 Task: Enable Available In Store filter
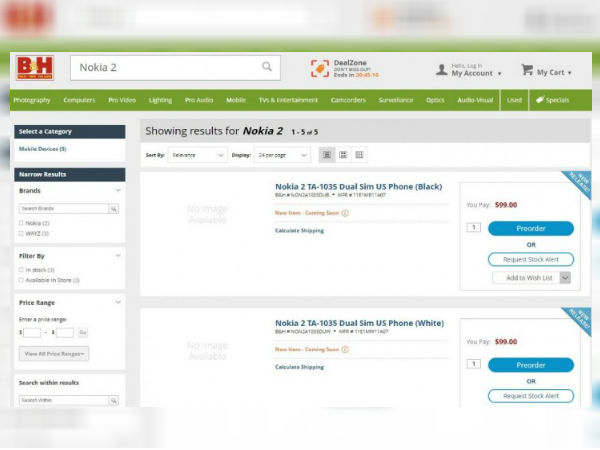click(x=21, y=280)
